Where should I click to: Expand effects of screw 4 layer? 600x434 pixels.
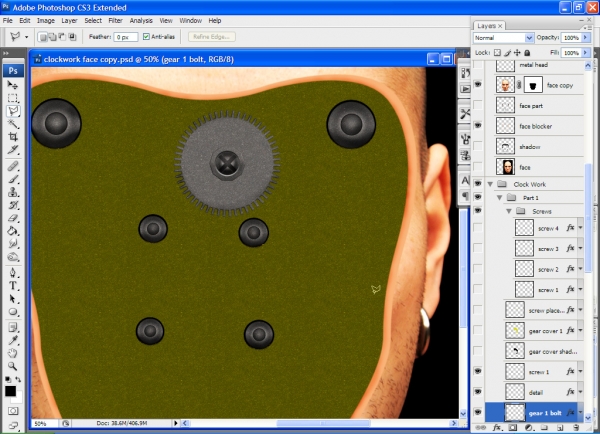click(x=580, y=228)
